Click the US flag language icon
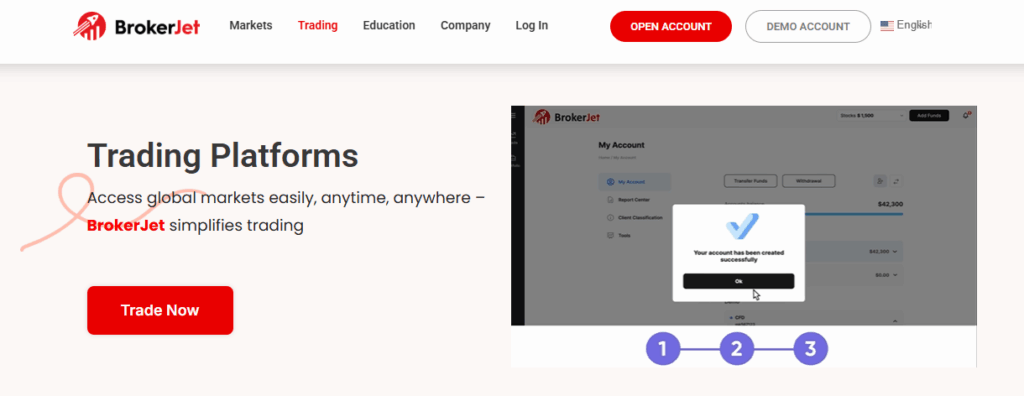Screen dimensions: 1024x396 (887, 25)
